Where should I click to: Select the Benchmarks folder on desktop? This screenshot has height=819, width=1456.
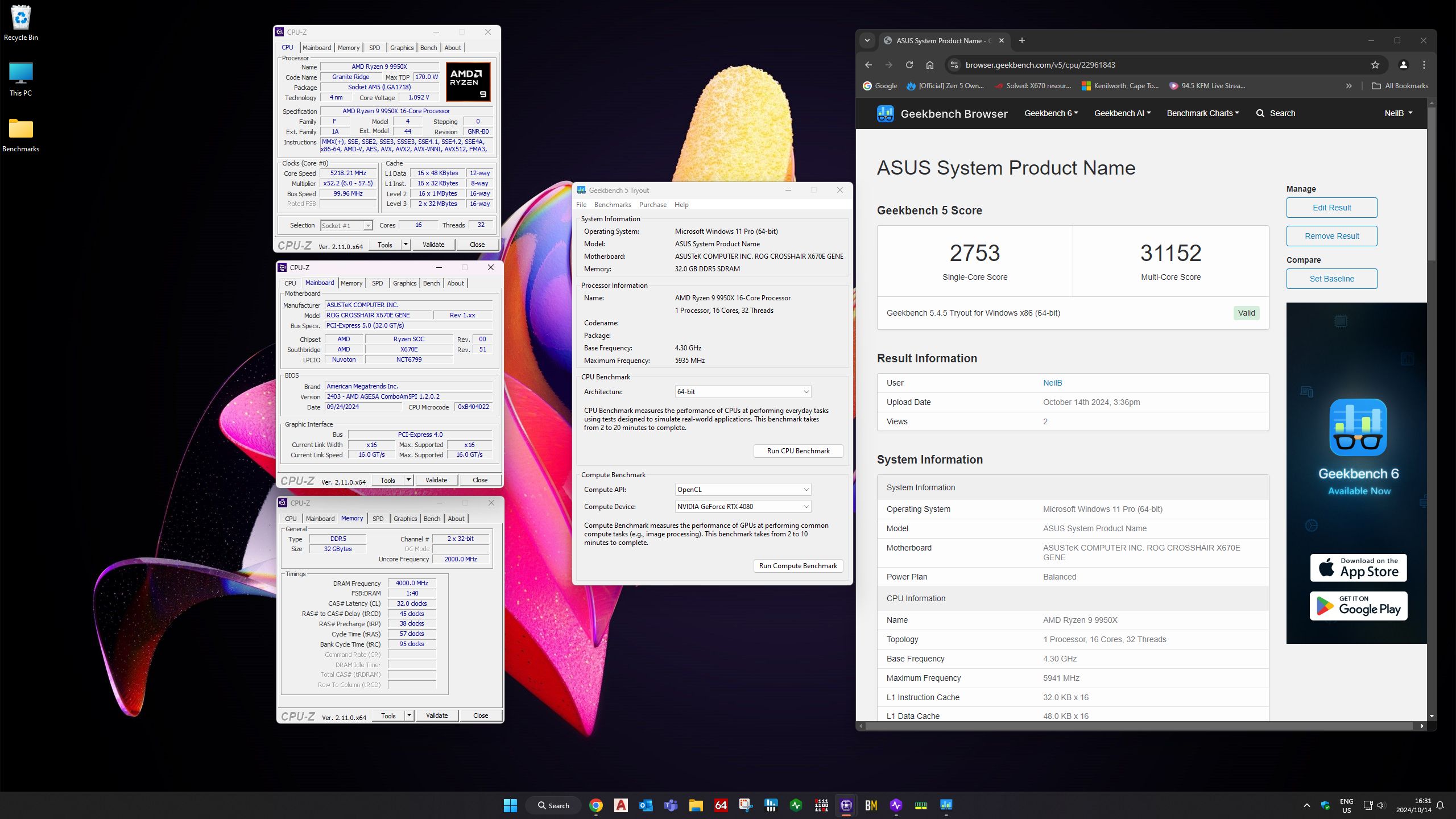pos(21,135)
